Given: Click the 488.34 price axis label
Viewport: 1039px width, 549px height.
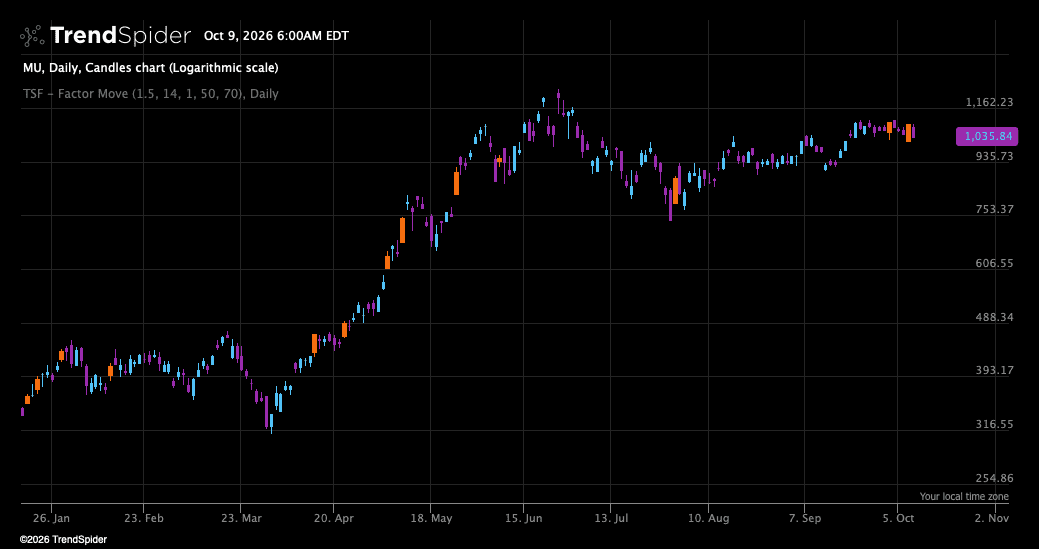Looking at the screenshot, I should click(x=994, y=317).
